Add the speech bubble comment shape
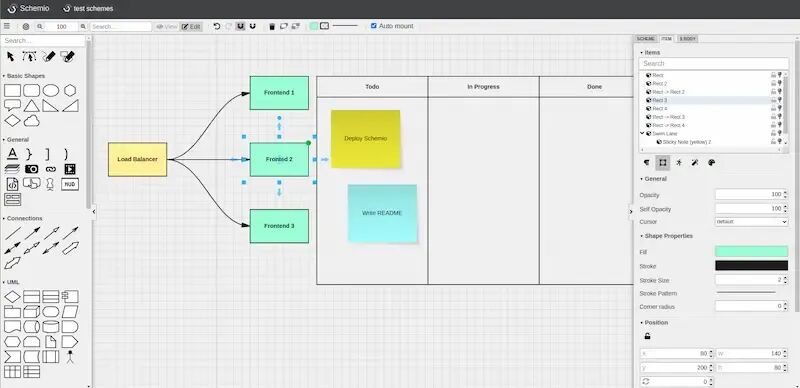The height and width of the screenshot is (388, 800). coord(12,106)
